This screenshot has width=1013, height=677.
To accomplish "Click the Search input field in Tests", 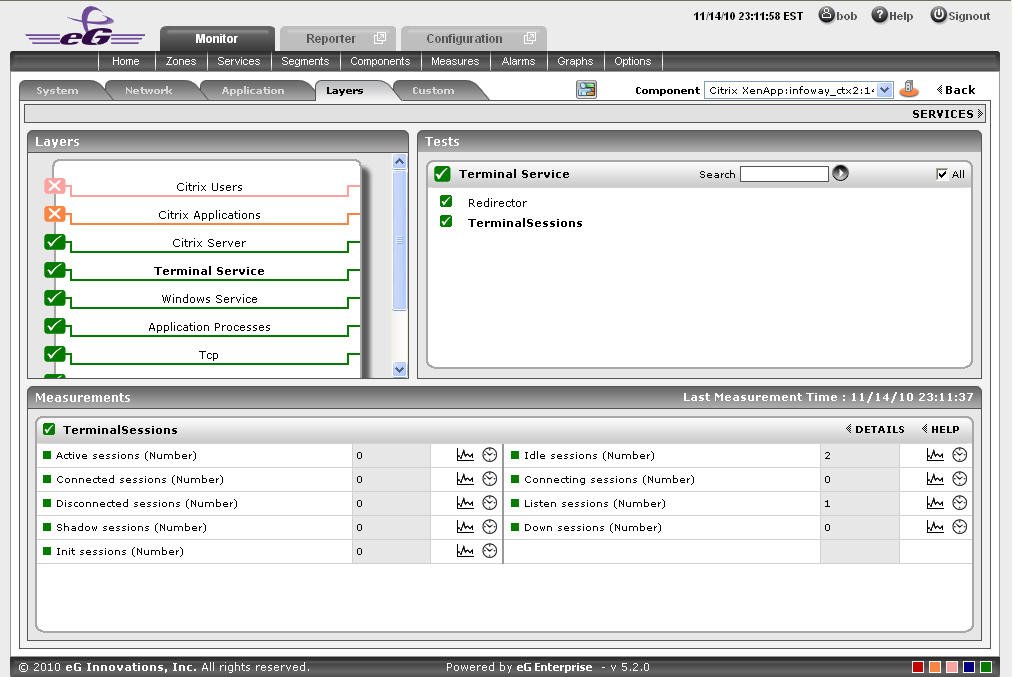I will [784, 174].
